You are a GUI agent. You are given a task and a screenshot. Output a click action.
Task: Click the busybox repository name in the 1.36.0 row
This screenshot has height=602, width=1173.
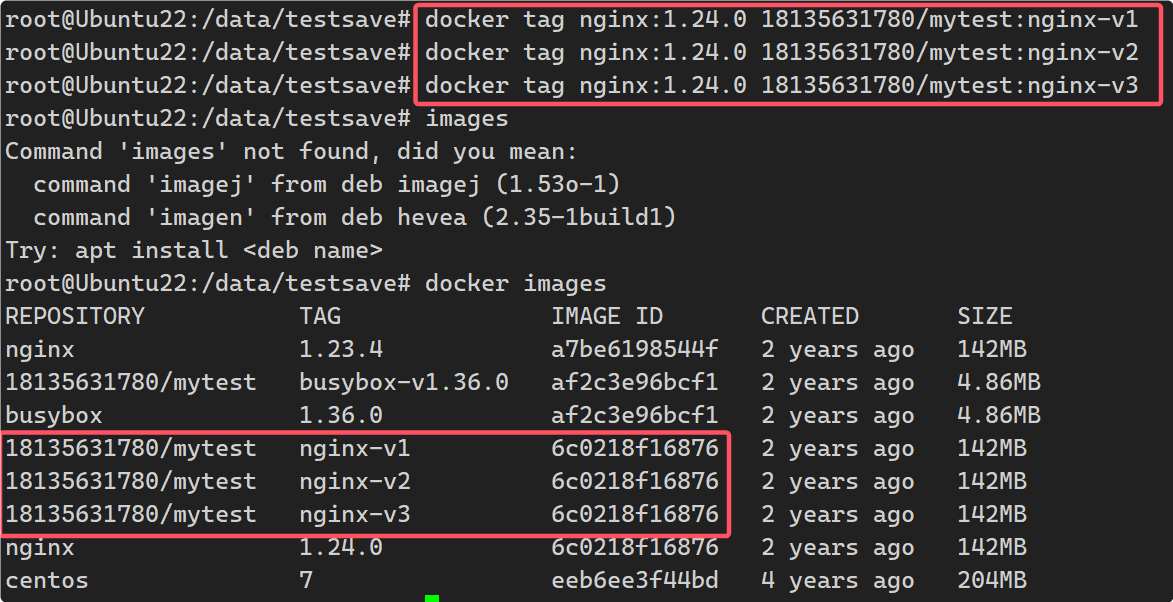(x=54, y=415)
